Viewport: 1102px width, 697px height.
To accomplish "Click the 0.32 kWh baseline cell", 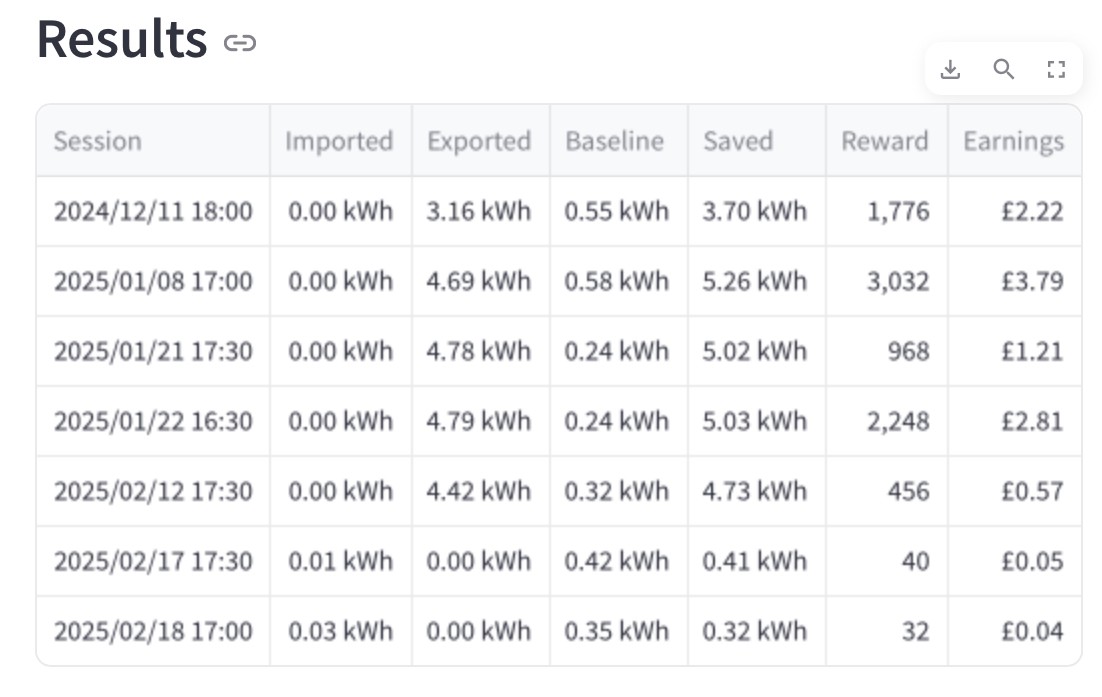I will click(x=618, y=490).
